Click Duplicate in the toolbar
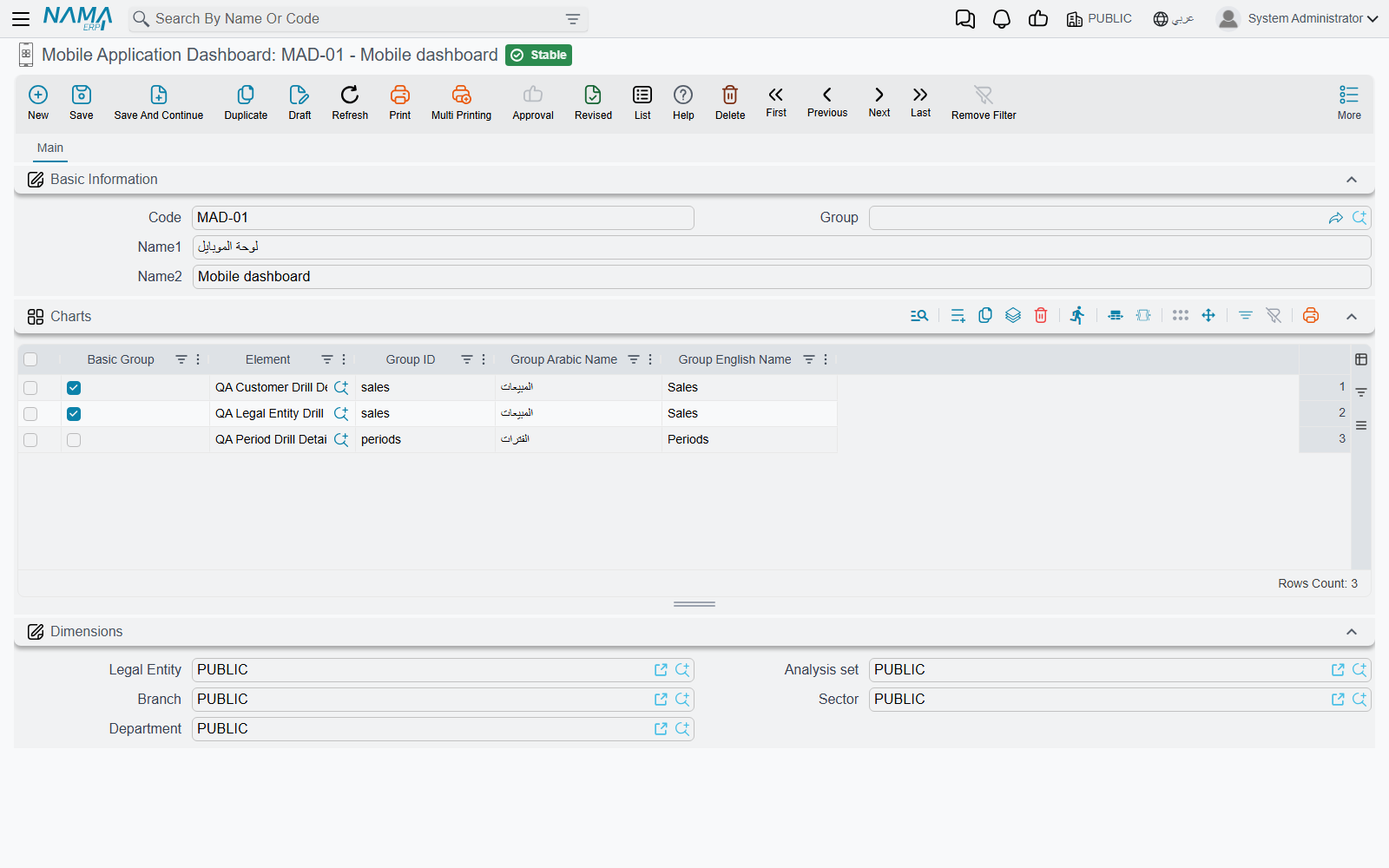Screen dimensions: 1389x868 [246, 102]
